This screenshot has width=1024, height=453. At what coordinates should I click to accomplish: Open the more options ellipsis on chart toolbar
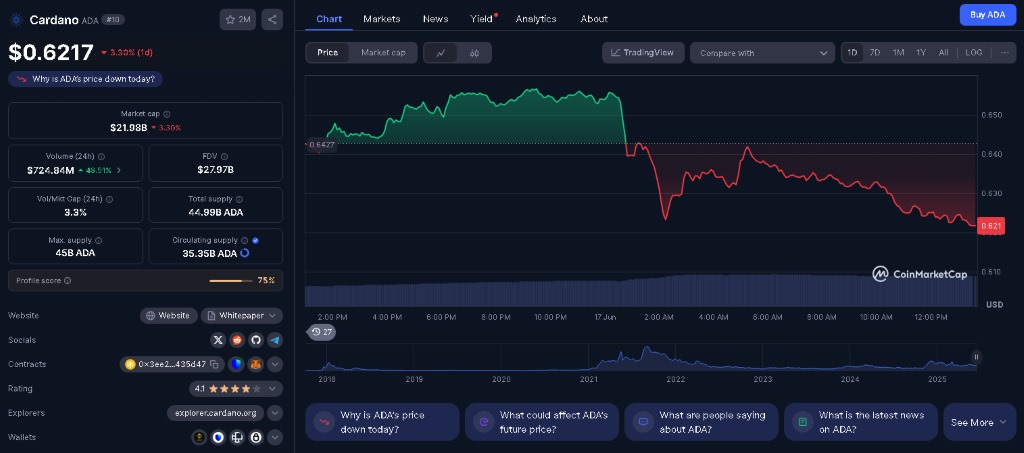click(1004, 52)
